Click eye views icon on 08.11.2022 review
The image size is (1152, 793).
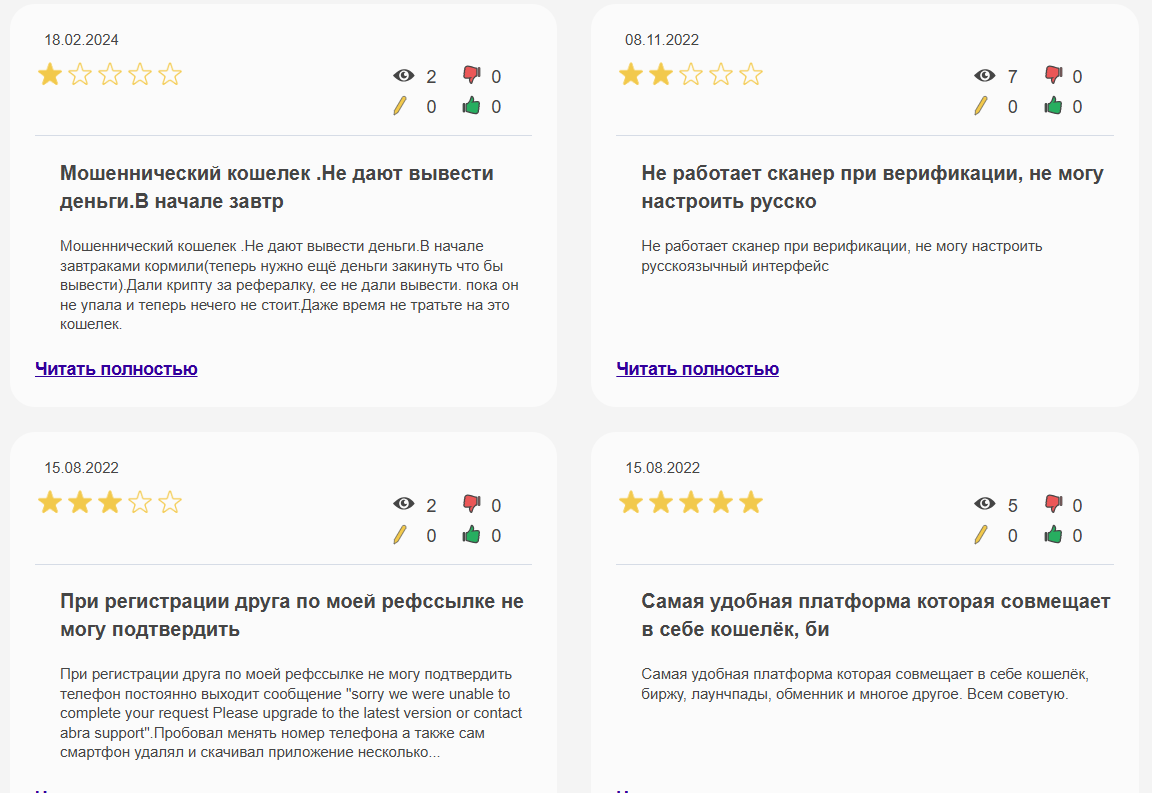(x=985, y=76)
